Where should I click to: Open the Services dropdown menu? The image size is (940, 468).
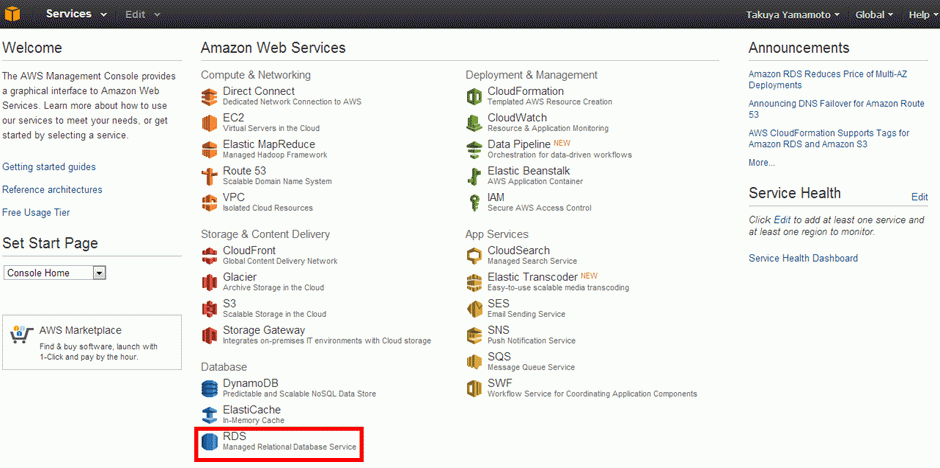tap(76, 14)
